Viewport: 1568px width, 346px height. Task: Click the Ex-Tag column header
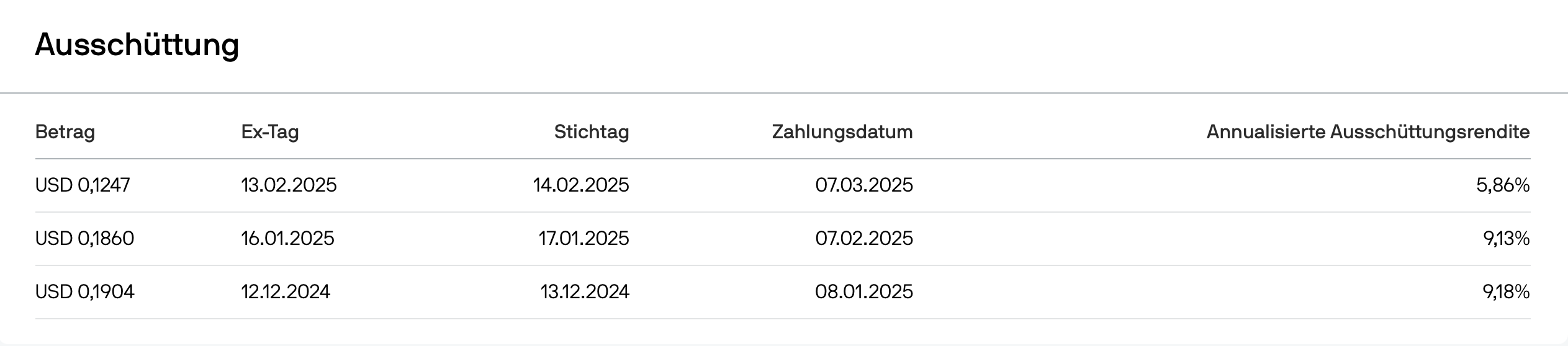(x=270, y=132)
